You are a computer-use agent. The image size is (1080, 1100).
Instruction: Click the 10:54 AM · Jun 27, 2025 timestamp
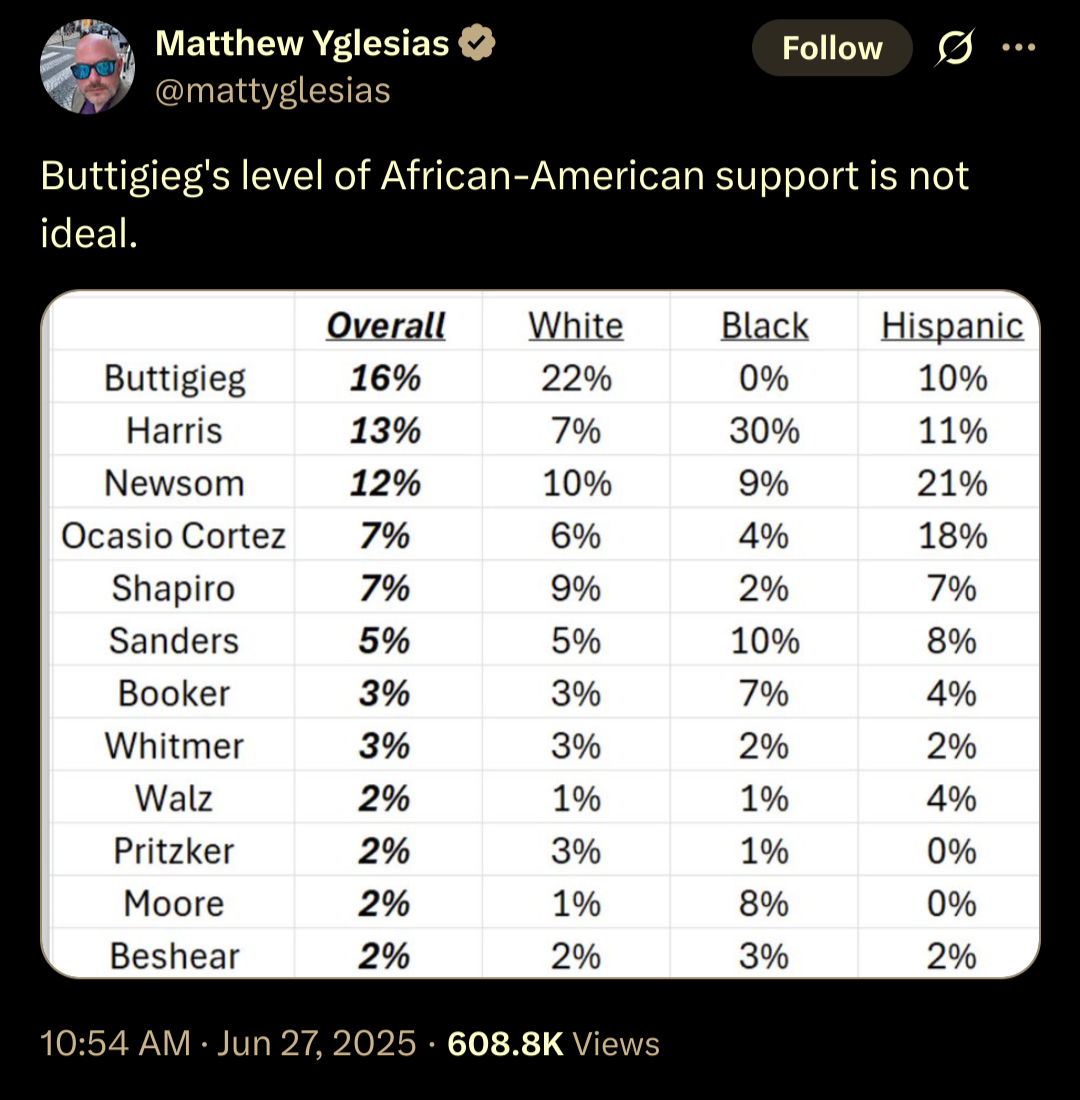coord(228,1043)
